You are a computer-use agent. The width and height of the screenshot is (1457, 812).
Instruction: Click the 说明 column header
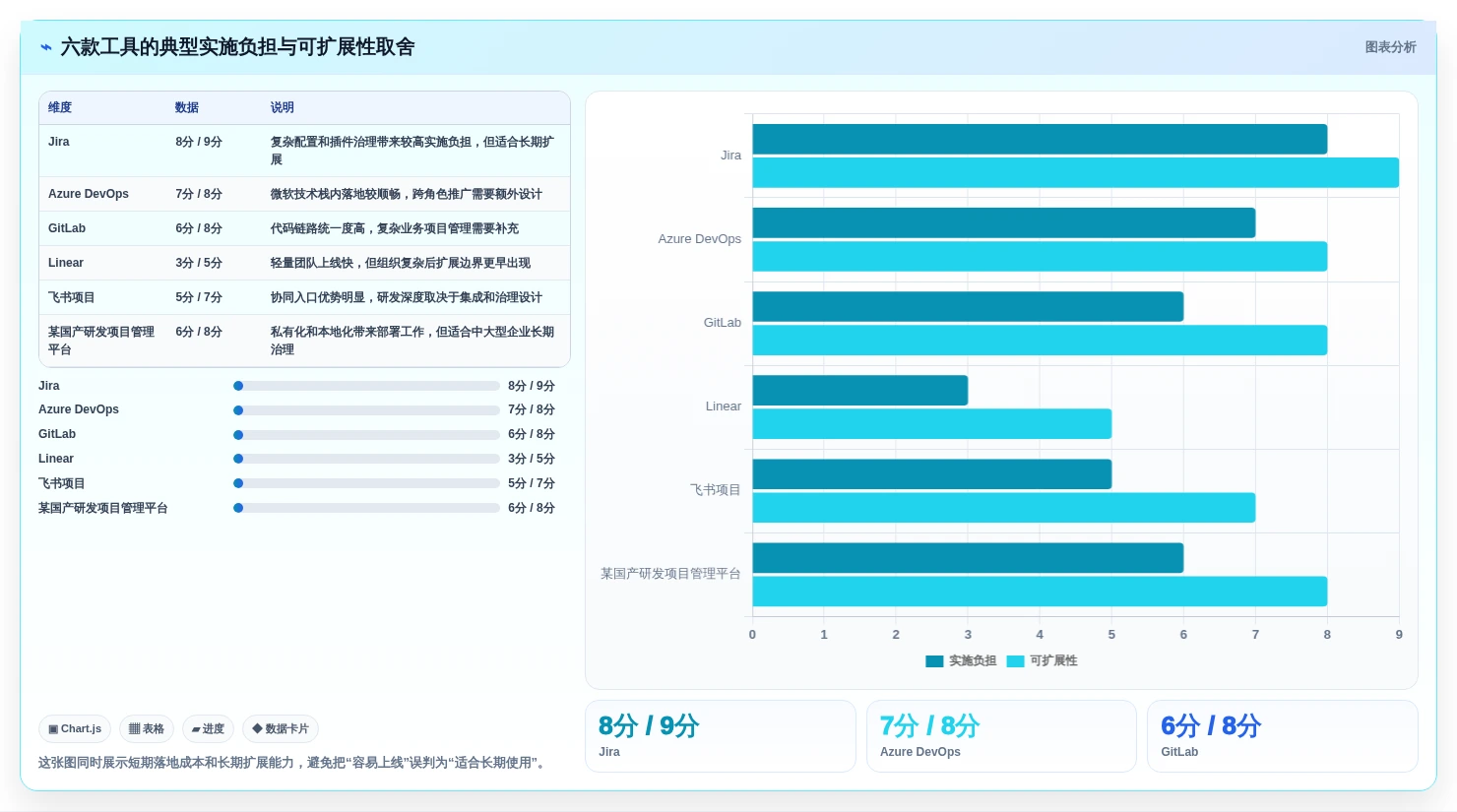pyautogui.click(x=283, y=107)
